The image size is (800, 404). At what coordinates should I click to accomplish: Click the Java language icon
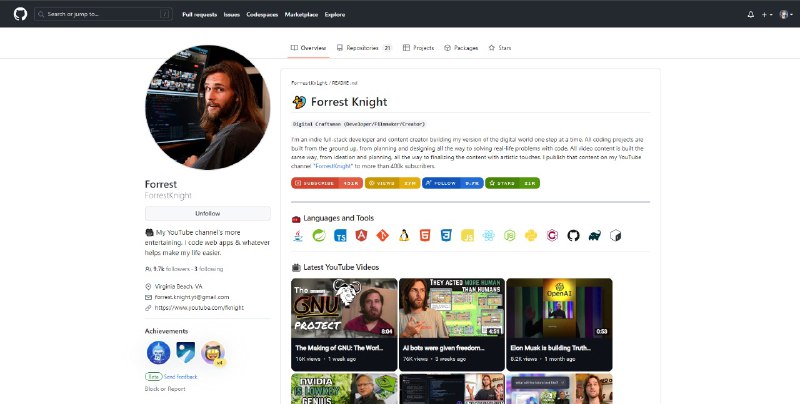[x=298, y=236]
